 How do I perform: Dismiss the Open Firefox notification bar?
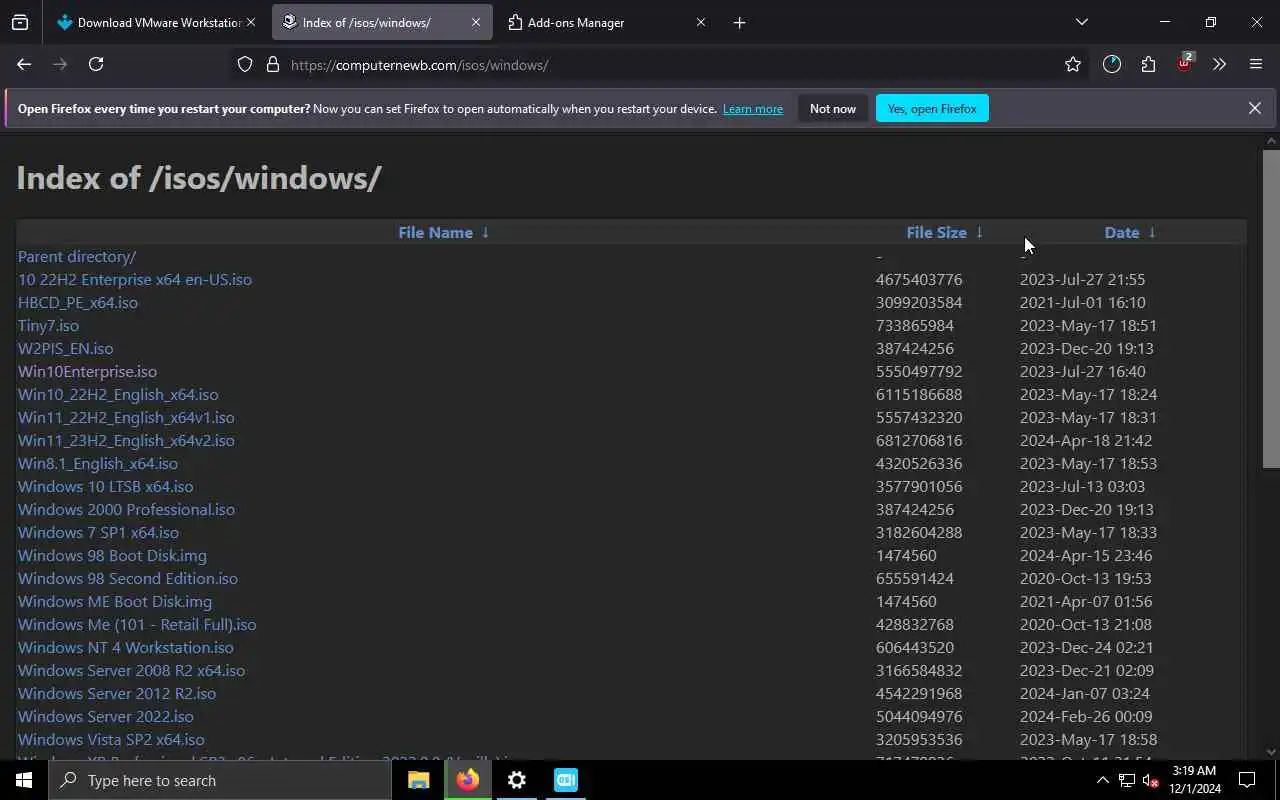(x=1254, y=108)
